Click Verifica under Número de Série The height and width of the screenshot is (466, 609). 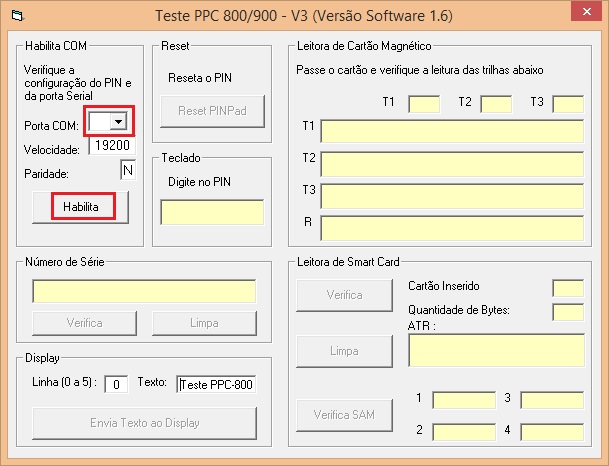(x=84, y=324)
